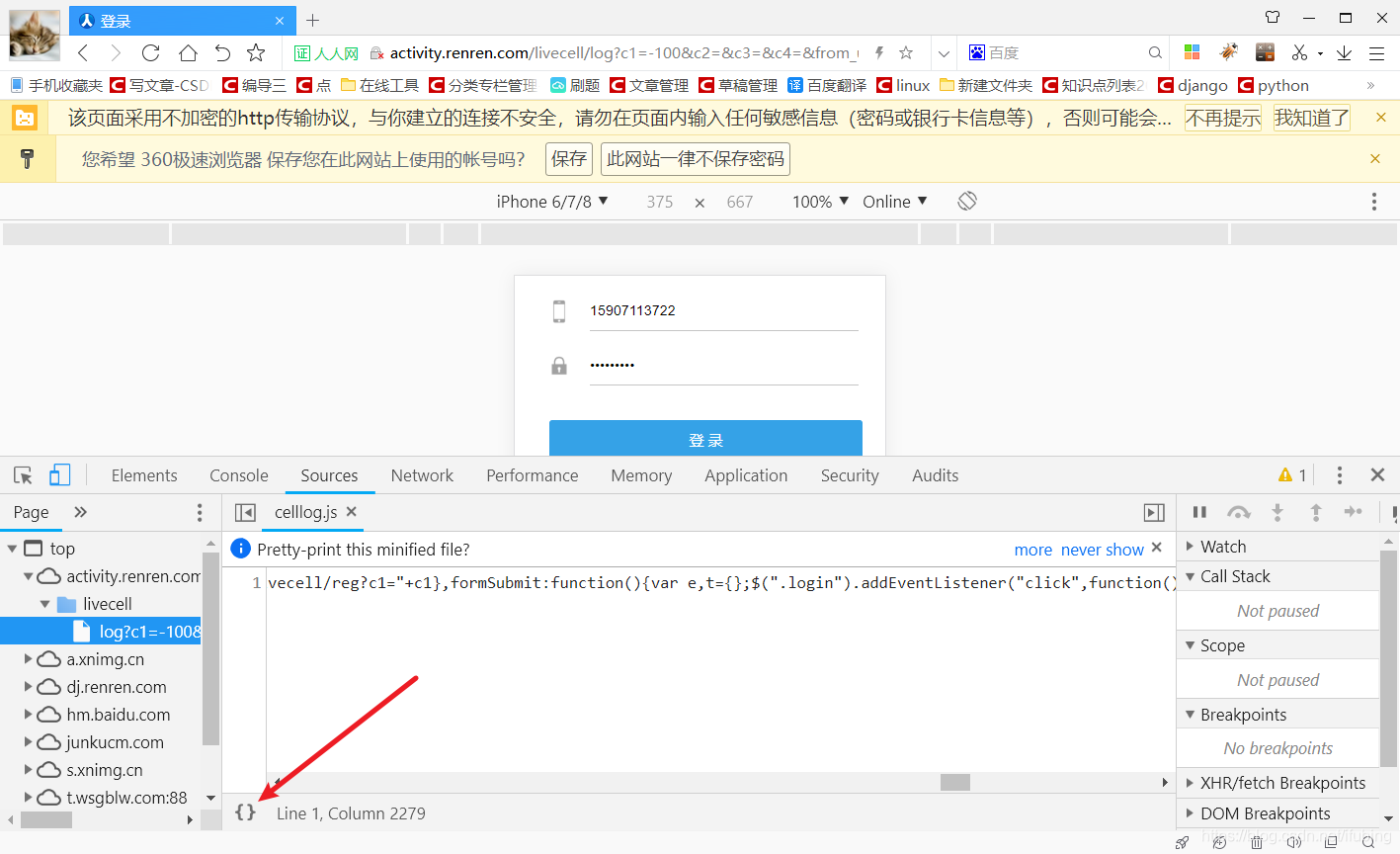Click the step out of function button

(1316, 512)
